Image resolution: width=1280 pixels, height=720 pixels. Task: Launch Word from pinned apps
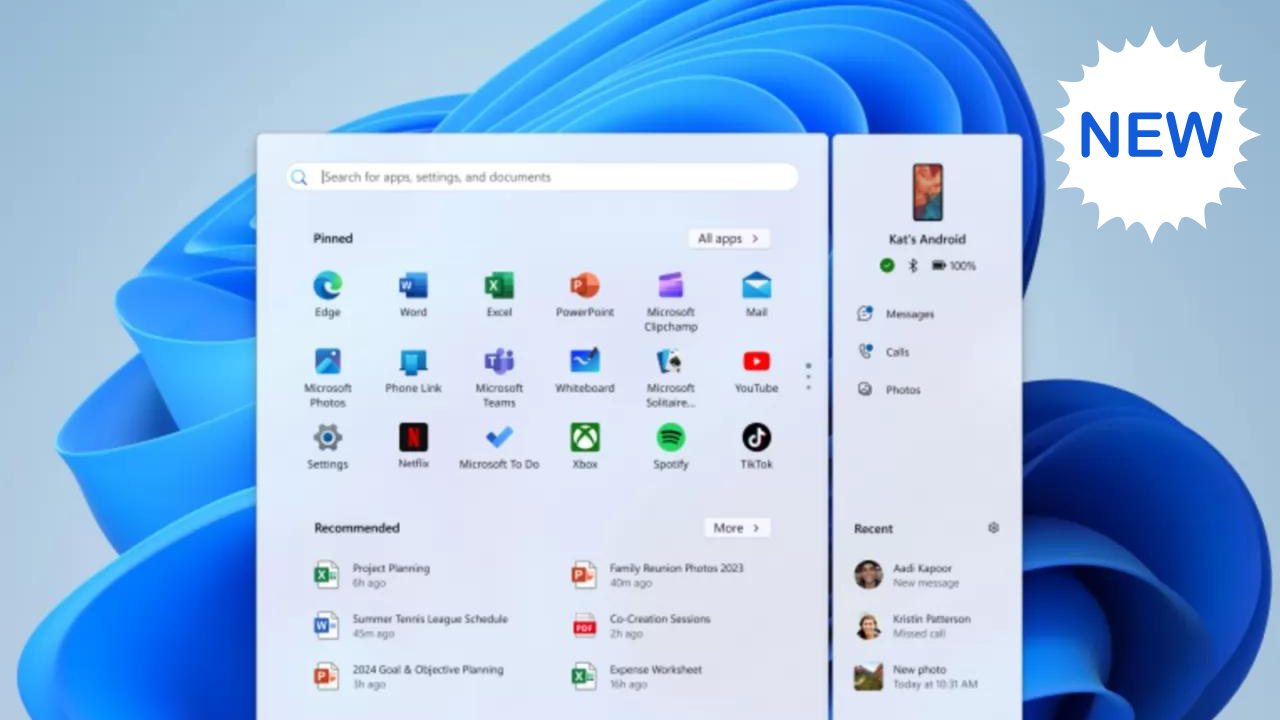coord(413,294)
